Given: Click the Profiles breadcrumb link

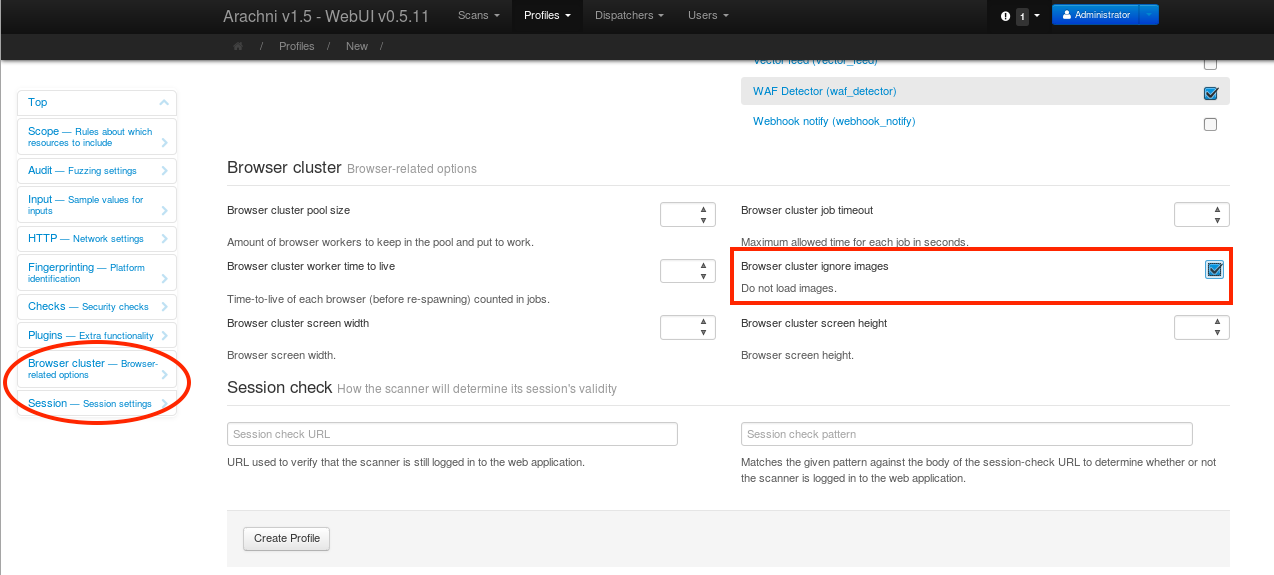Looking at the screenshot, I should (296, 46).
